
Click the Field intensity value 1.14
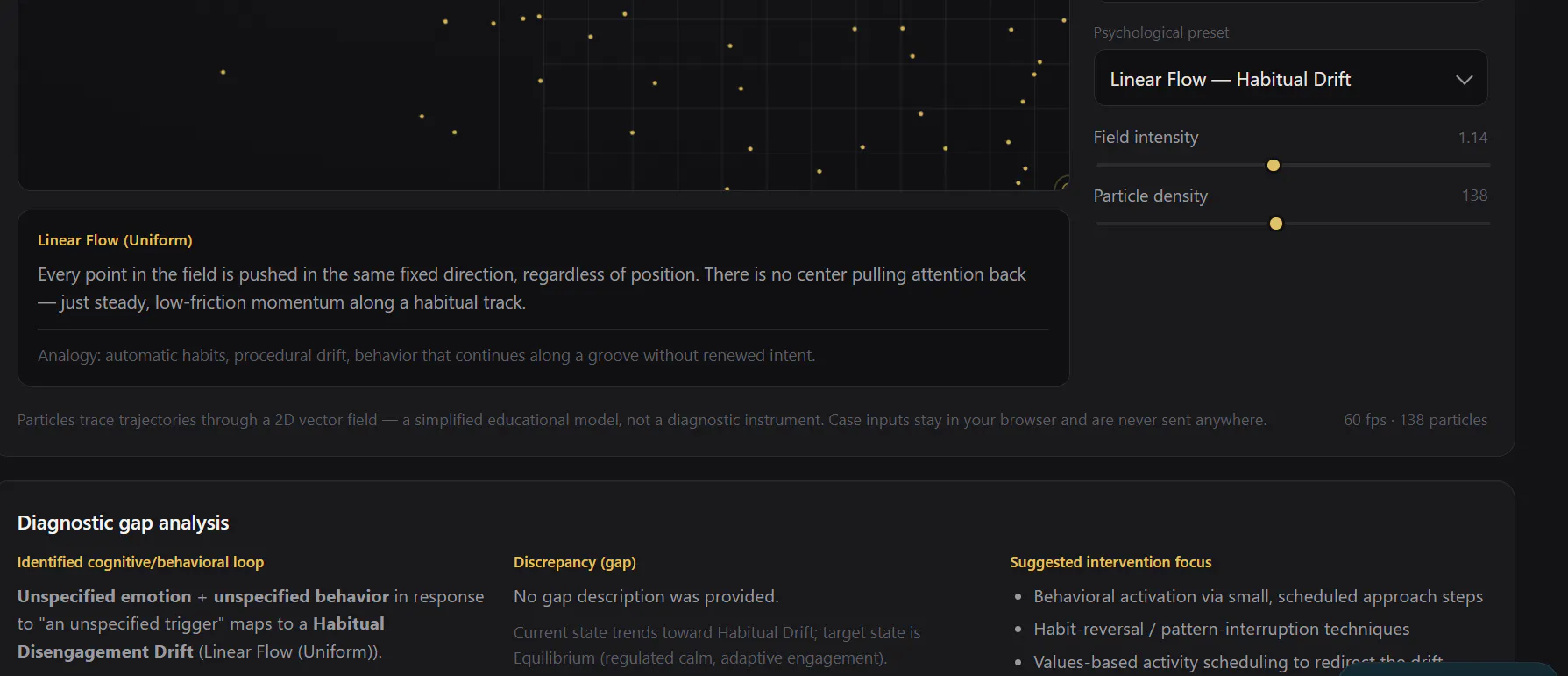pos(1472,138)
